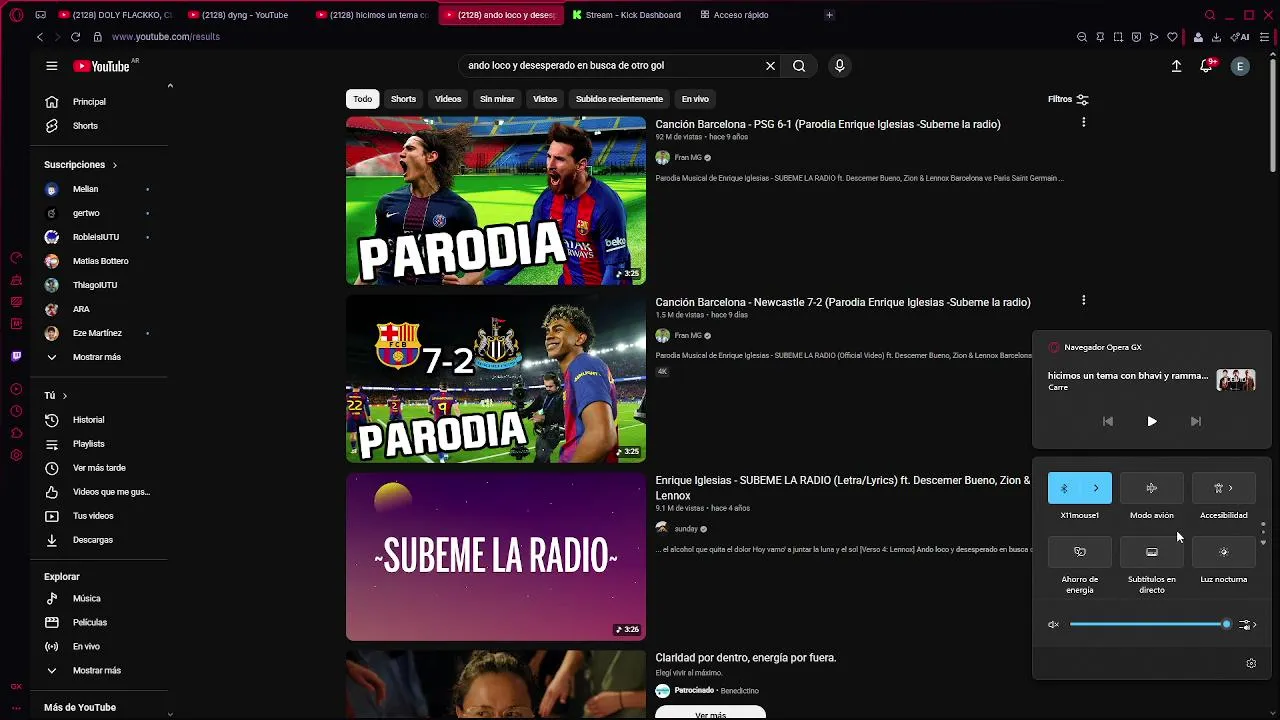The image size is (1280, 720).
Task: Toggle Bluetooth X11mouse1 quick setting
Action: [x=1064, y=488]
